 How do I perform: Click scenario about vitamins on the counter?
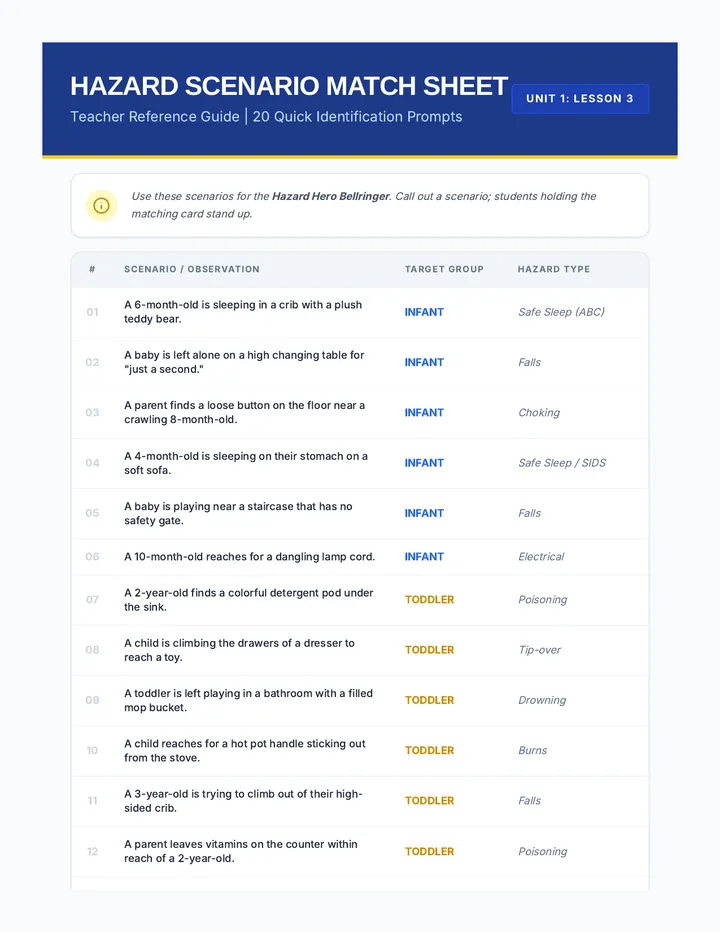coord(241,851)
